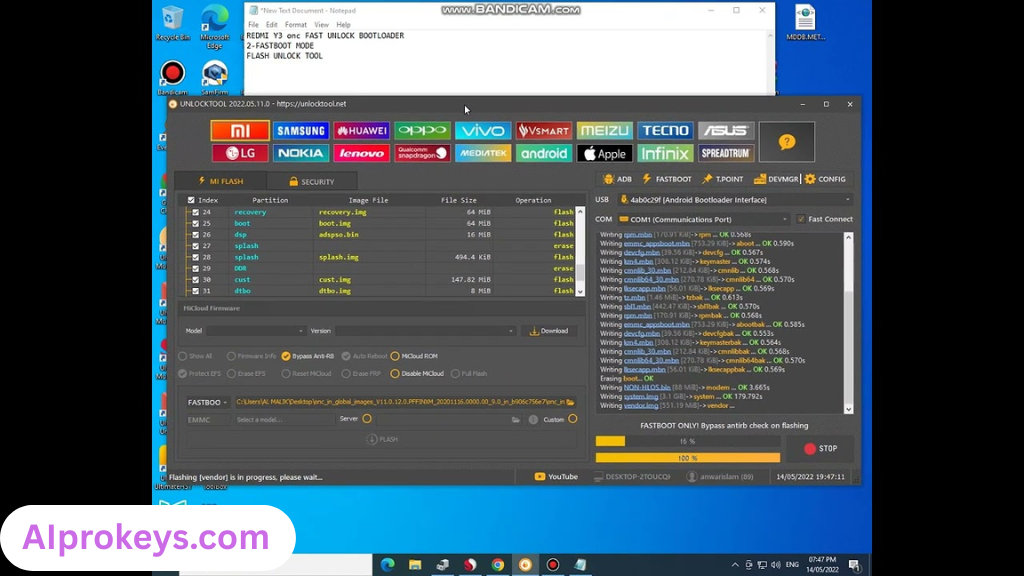The width and height of the screenshot is (1024, 576).
Task: Open the CONFIG settings
Action: (x=825, y=179)
